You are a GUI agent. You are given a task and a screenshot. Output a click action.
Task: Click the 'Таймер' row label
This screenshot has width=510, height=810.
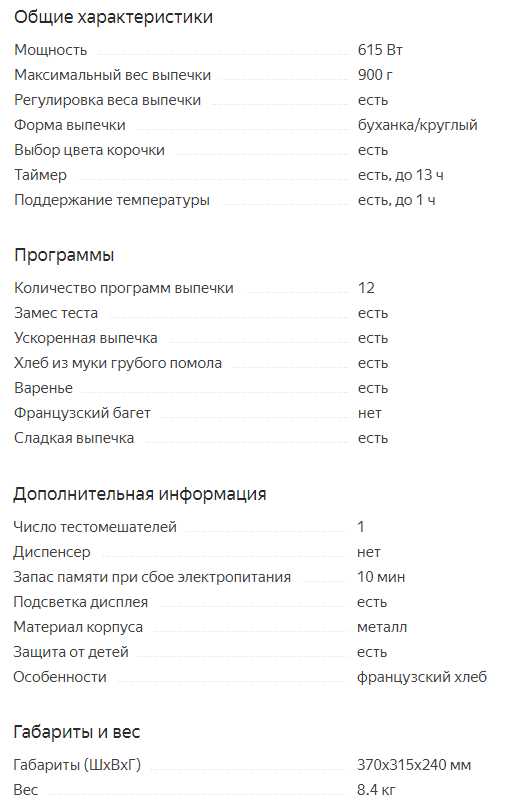click(x=40, y=175)
